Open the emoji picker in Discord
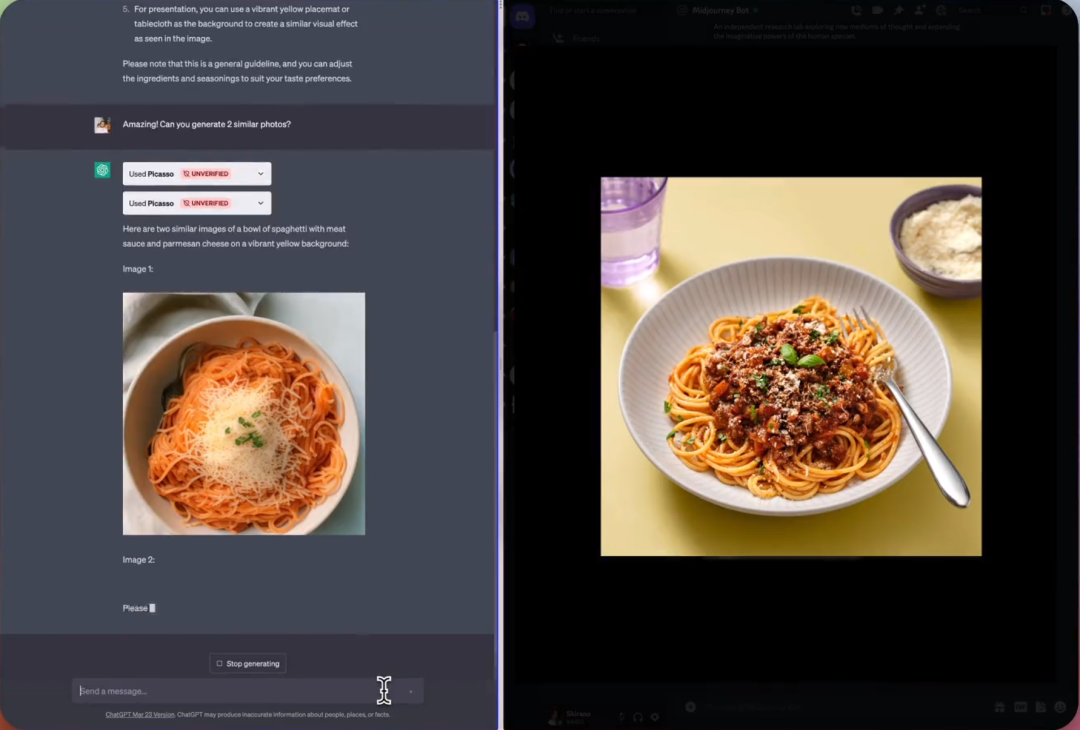Viewport: 1080px width, 730px height. pyautogui.click(x=1060, y=707)
